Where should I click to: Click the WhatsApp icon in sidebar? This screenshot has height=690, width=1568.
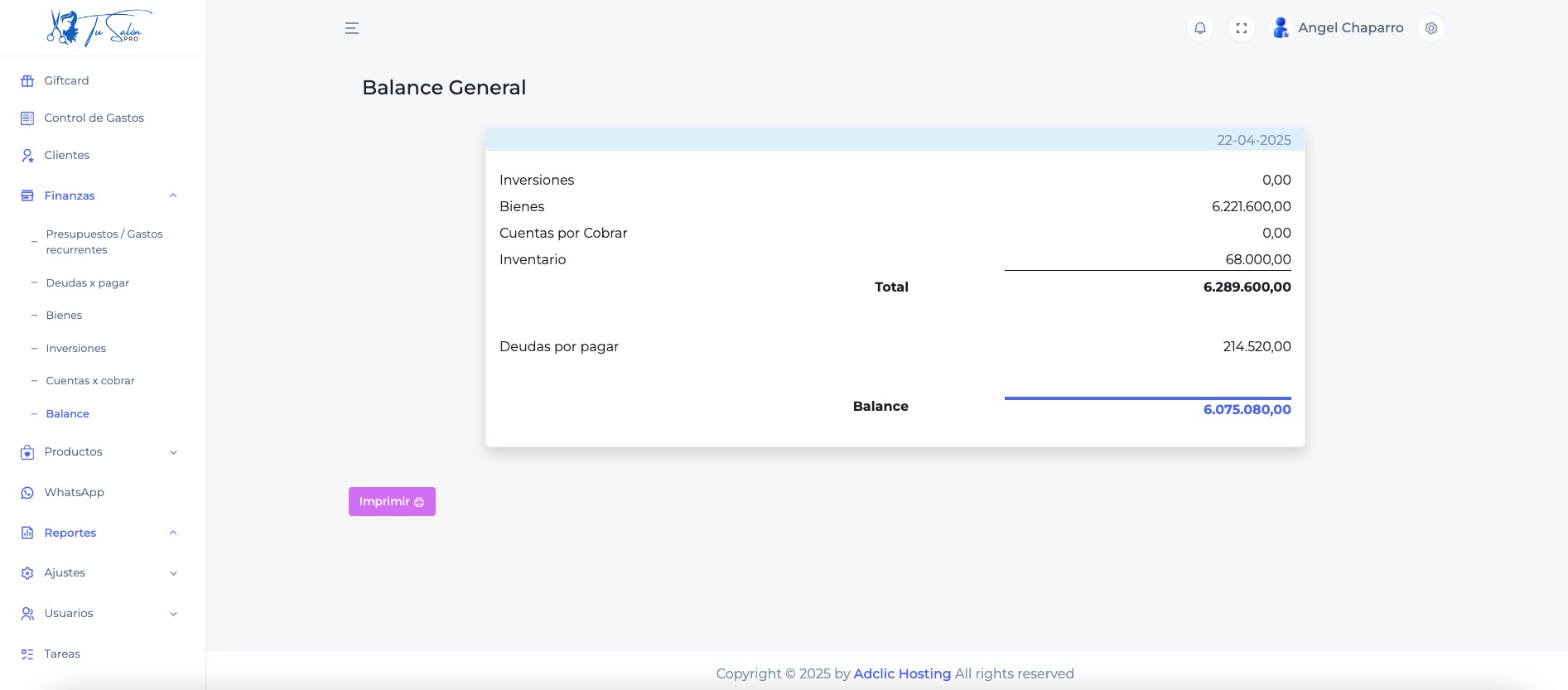click(x=27, y=493)
